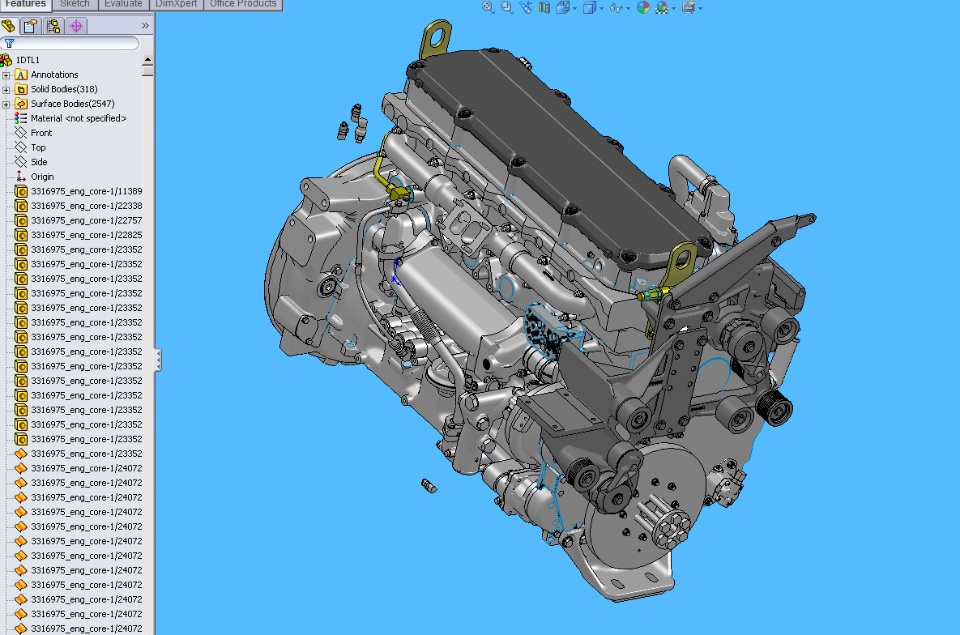
Task: Click the Hide/Show Items glasses icon
Action: point(616,7)
